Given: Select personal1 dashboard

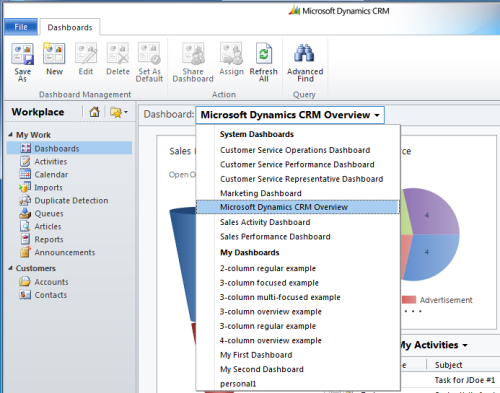Looking at the screenshot, I should click(238, 384).
